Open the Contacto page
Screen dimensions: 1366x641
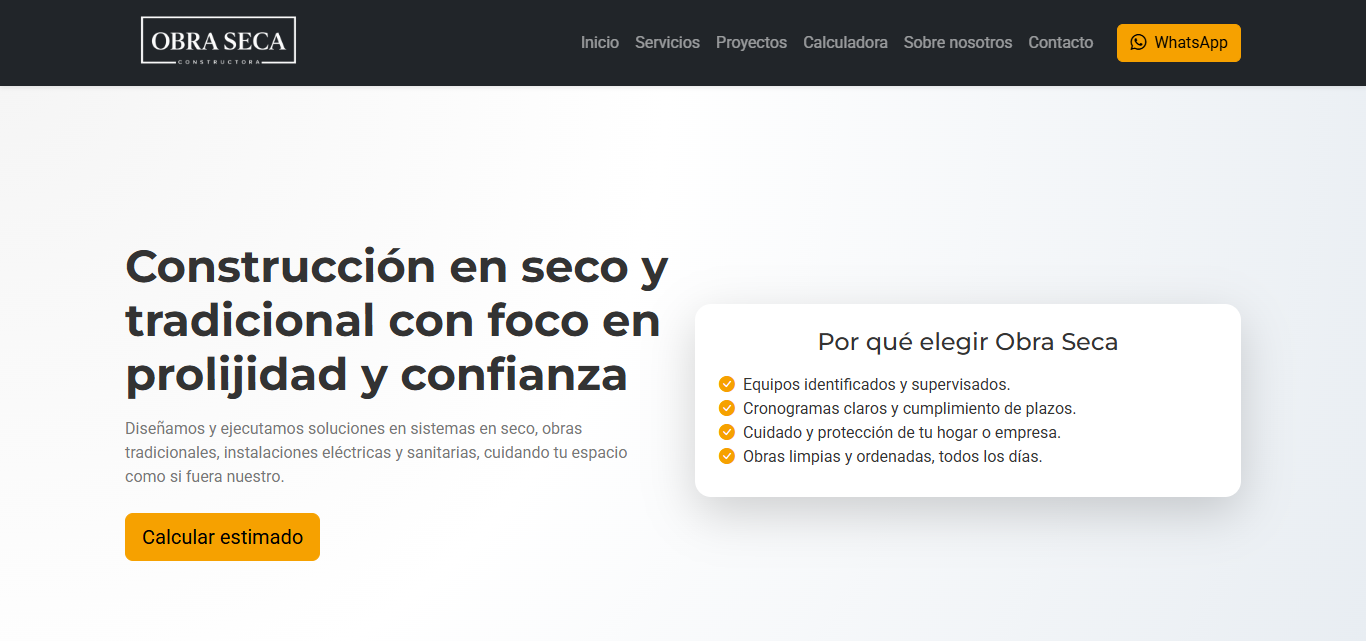click(x=1060, y=42)
